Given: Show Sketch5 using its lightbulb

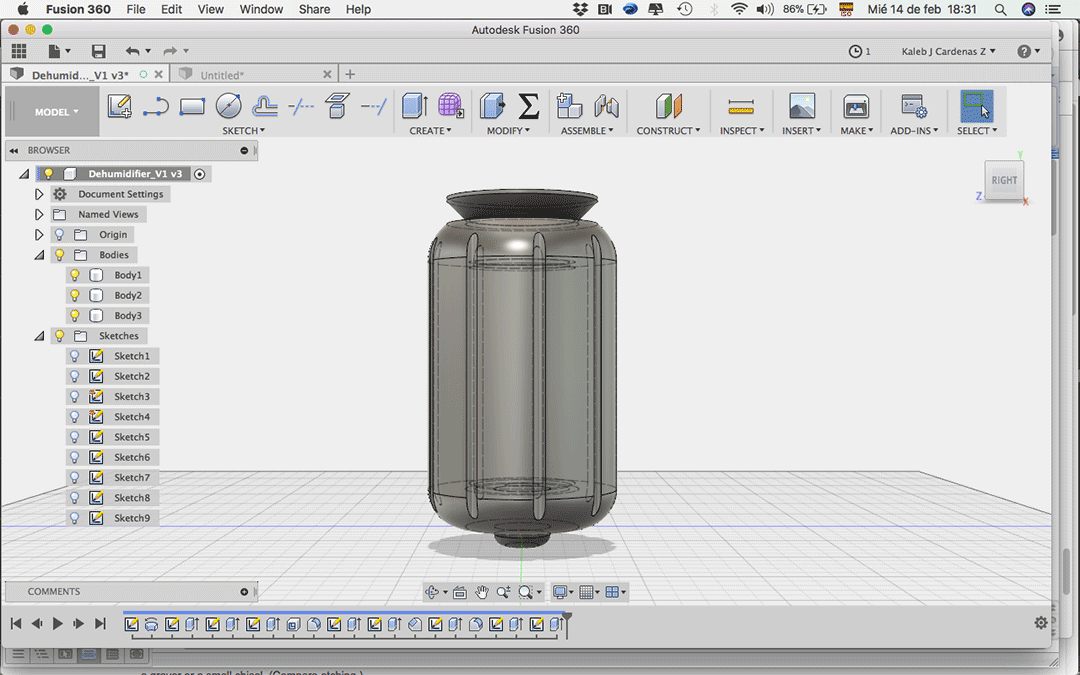Looking at the screenshot, I should tap(74, 437).
